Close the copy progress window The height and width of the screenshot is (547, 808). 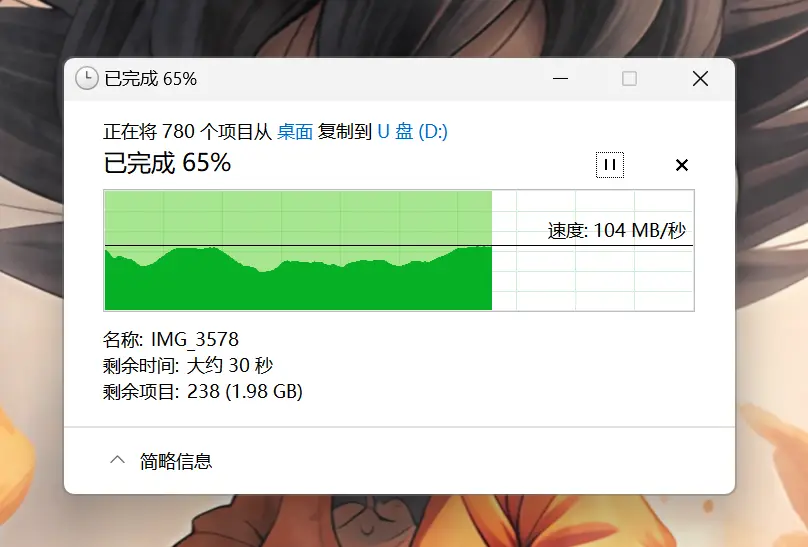[700, 79]
